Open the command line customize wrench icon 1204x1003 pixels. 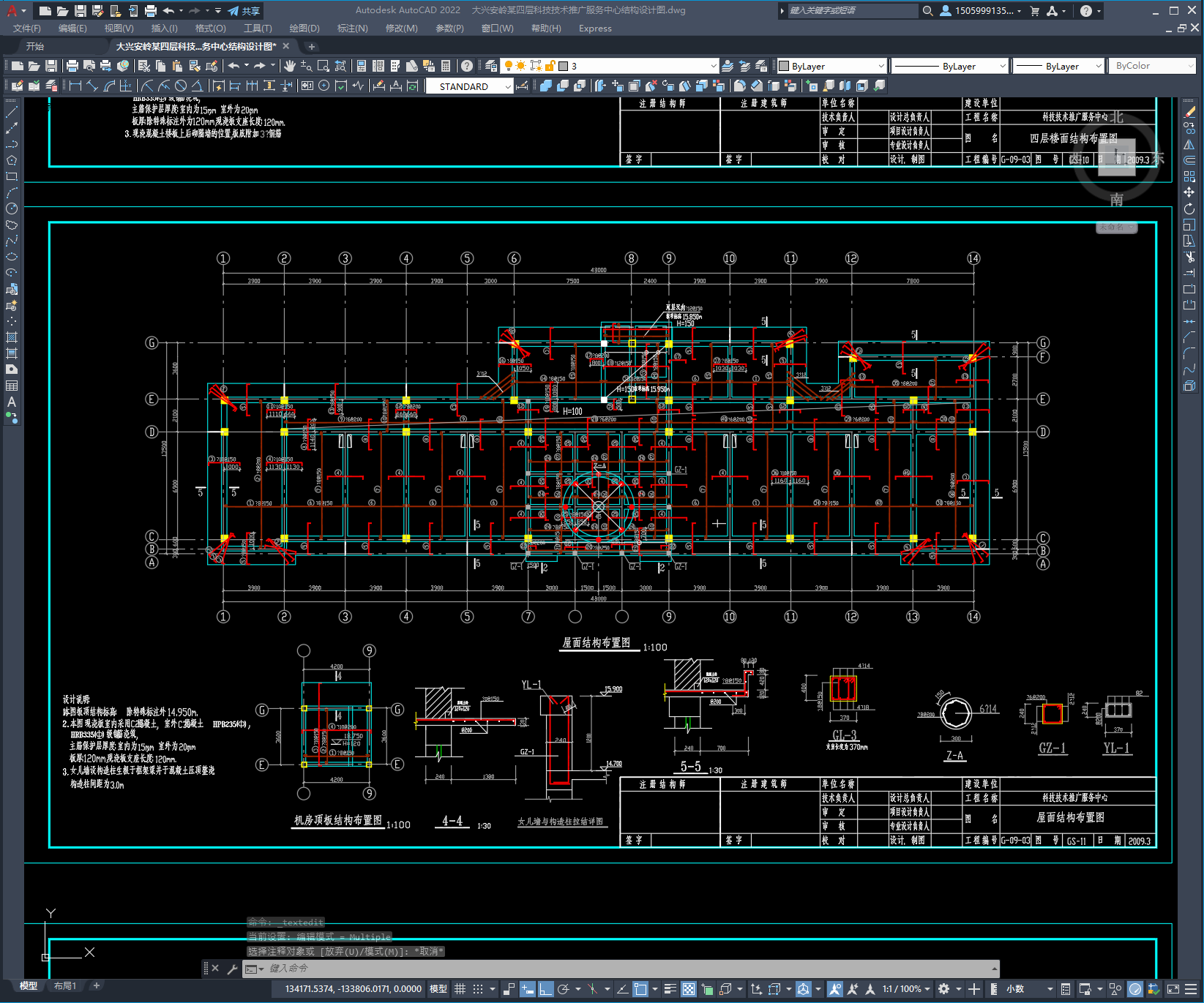pos(233,969)
